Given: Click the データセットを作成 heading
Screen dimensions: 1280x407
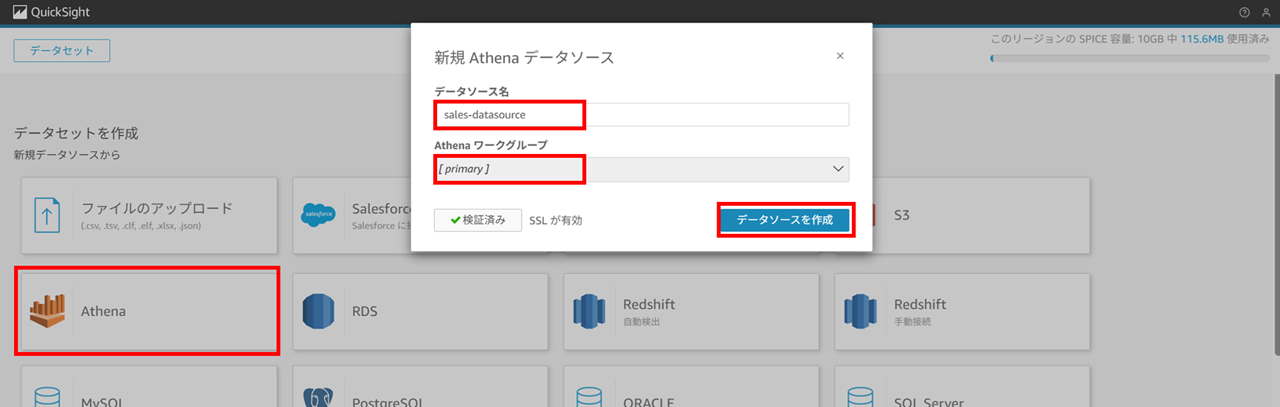Looking at the screenshot, I should pyautogui.click(x=76, y=133).
